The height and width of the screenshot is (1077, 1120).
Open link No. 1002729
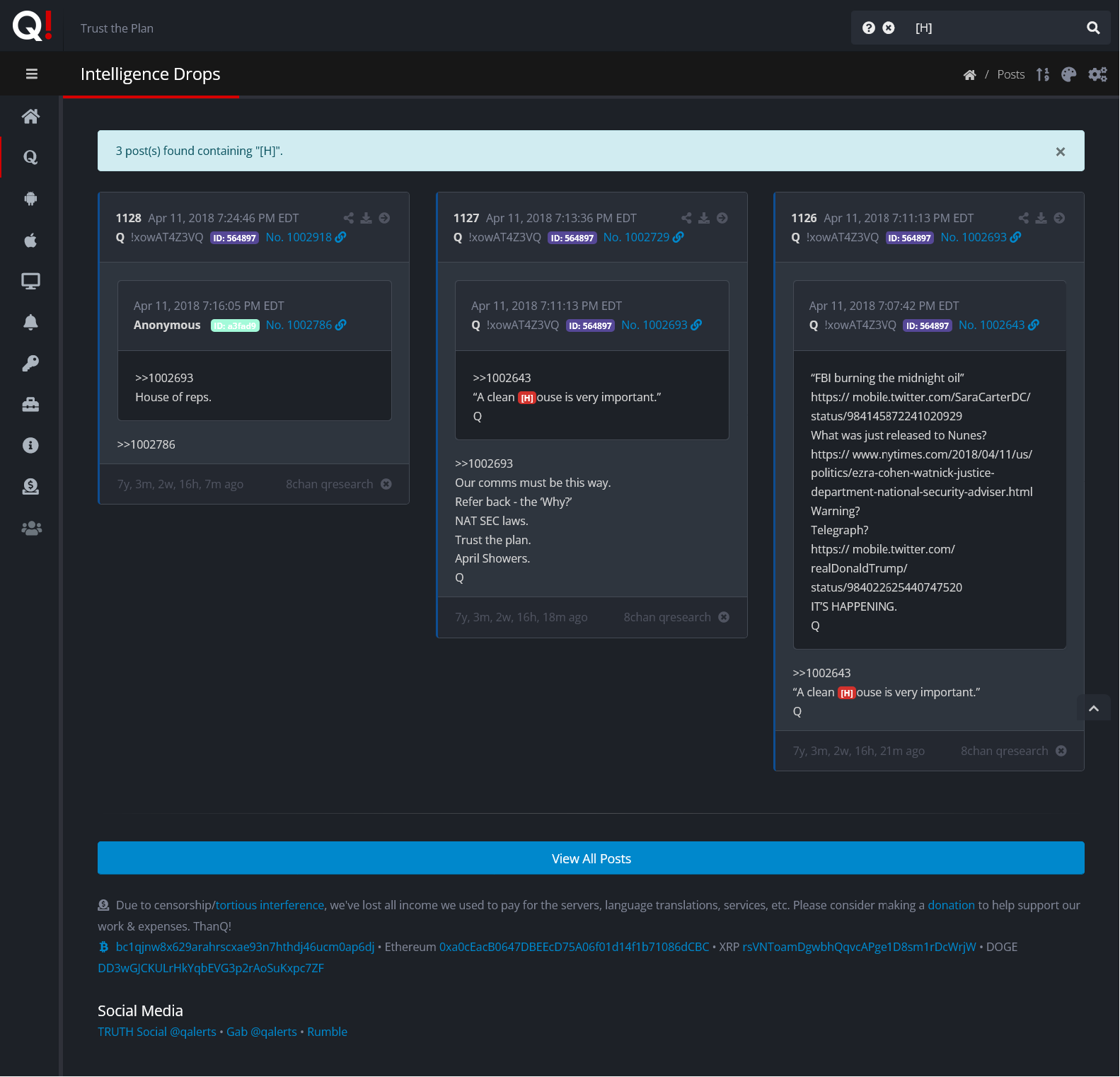(x=643, y=237)
